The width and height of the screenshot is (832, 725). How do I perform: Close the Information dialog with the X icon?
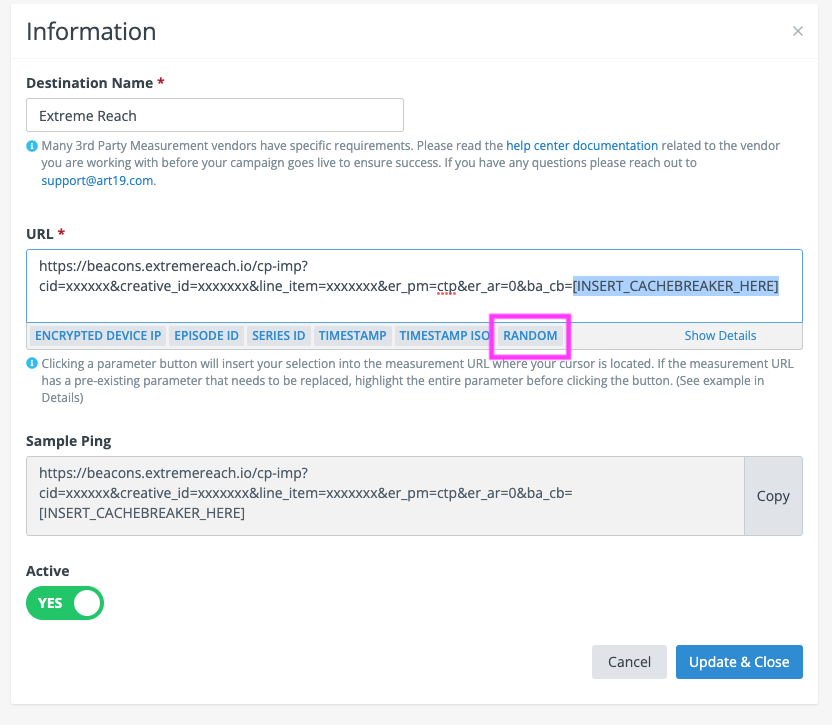click(x=798, y=31)
